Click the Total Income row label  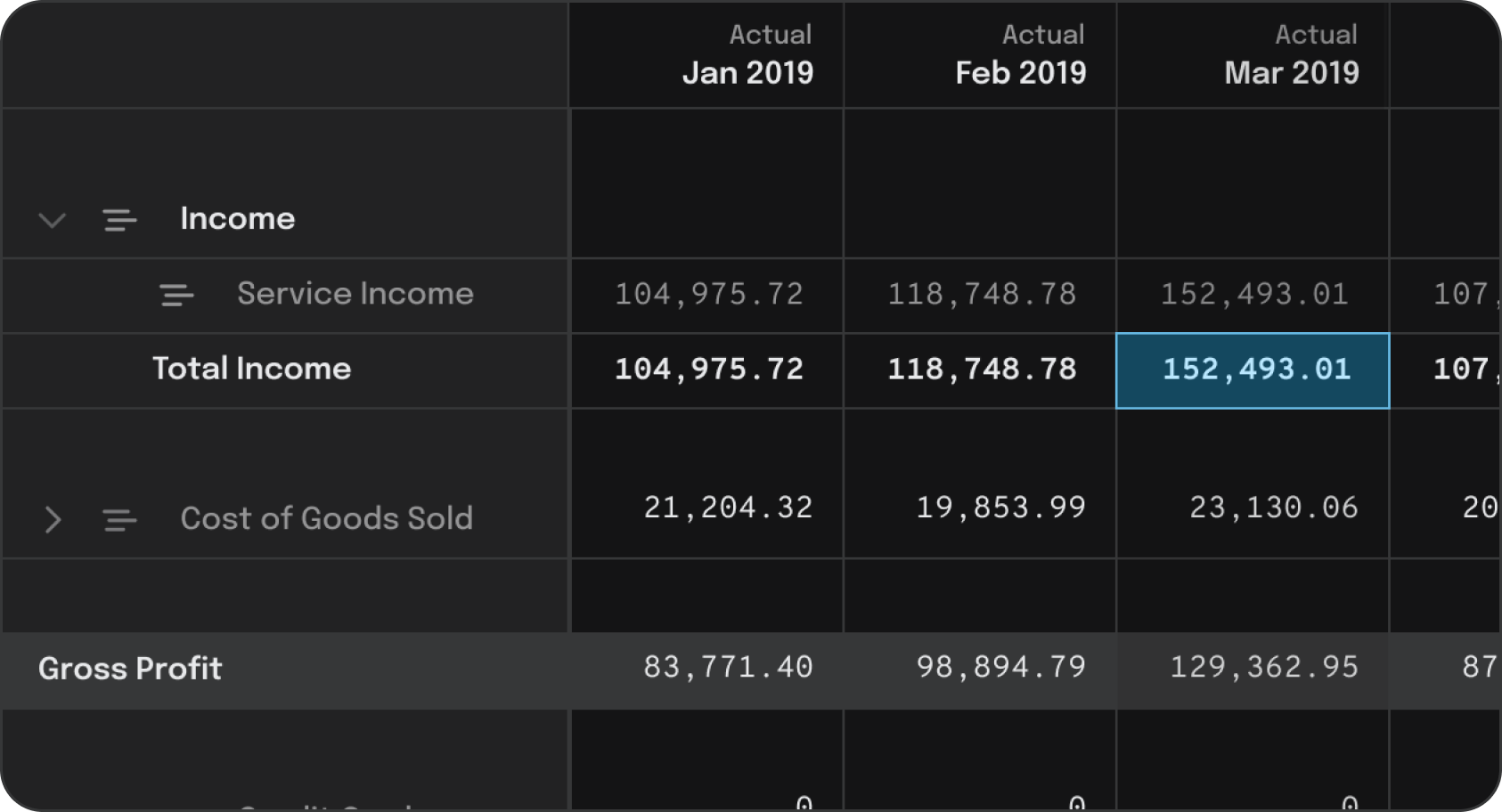click(251, 369)
